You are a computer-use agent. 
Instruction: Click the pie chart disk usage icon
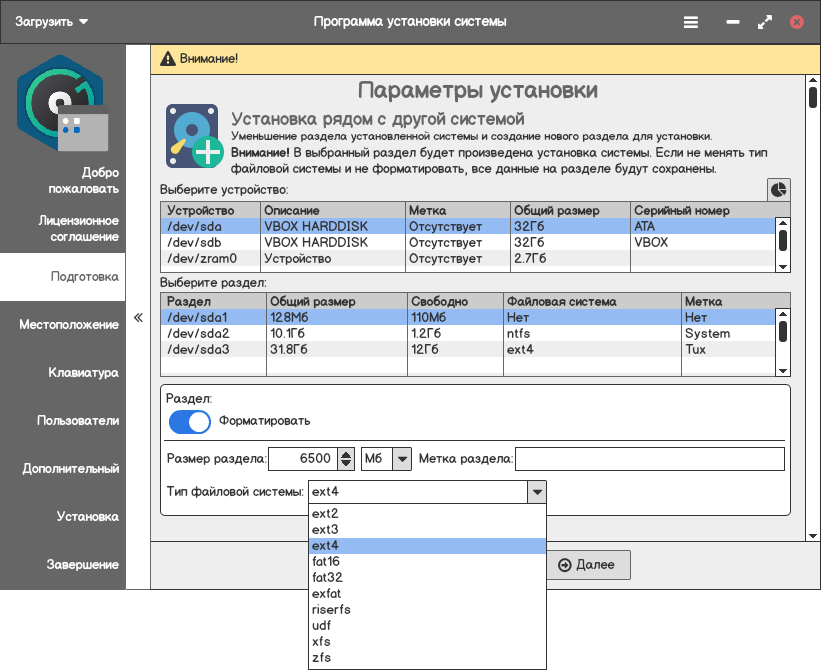(778, 189)
